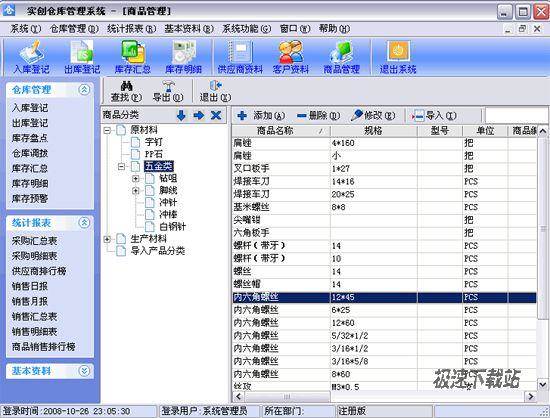Click the 退出 exit icon
Image resolution: width=550 pixels, height=418 pixels.
215,86
